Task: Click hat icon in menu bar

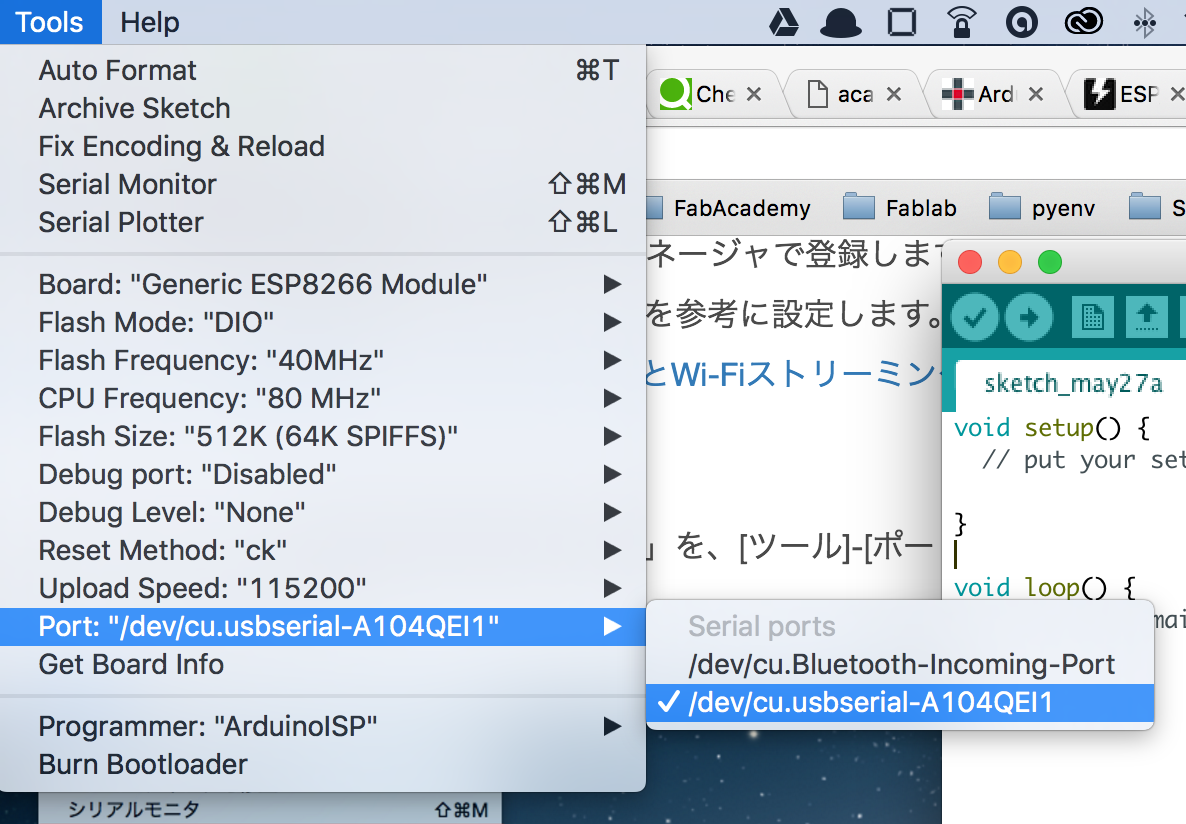Action: click(x=841, y=22)
